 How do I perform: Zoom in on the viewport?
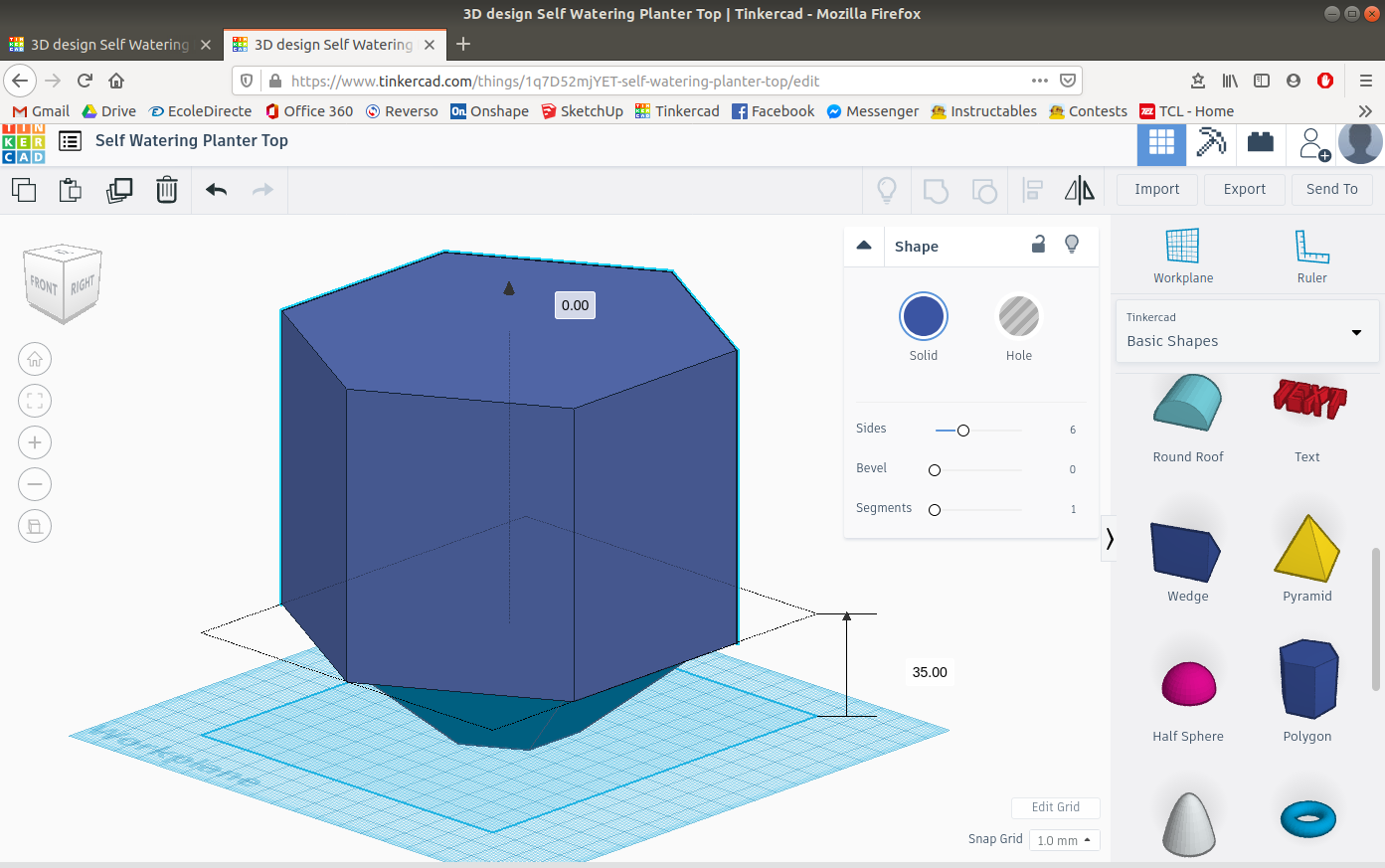click(35, 442)
